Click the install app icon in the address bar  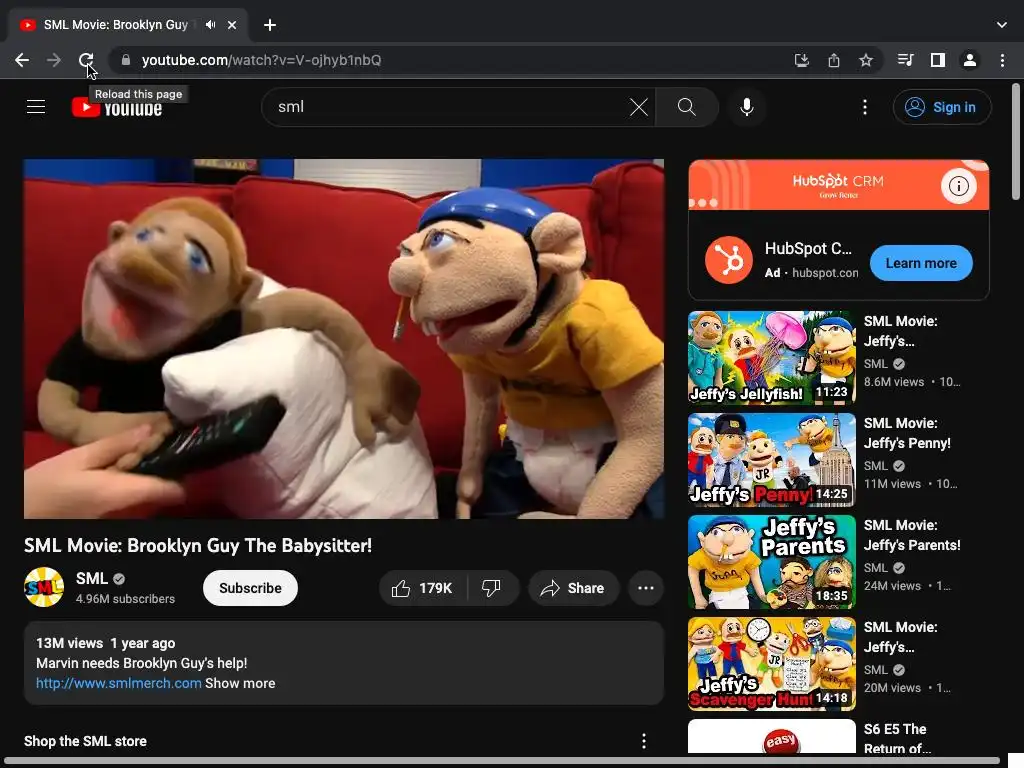[x=801, y=60]
